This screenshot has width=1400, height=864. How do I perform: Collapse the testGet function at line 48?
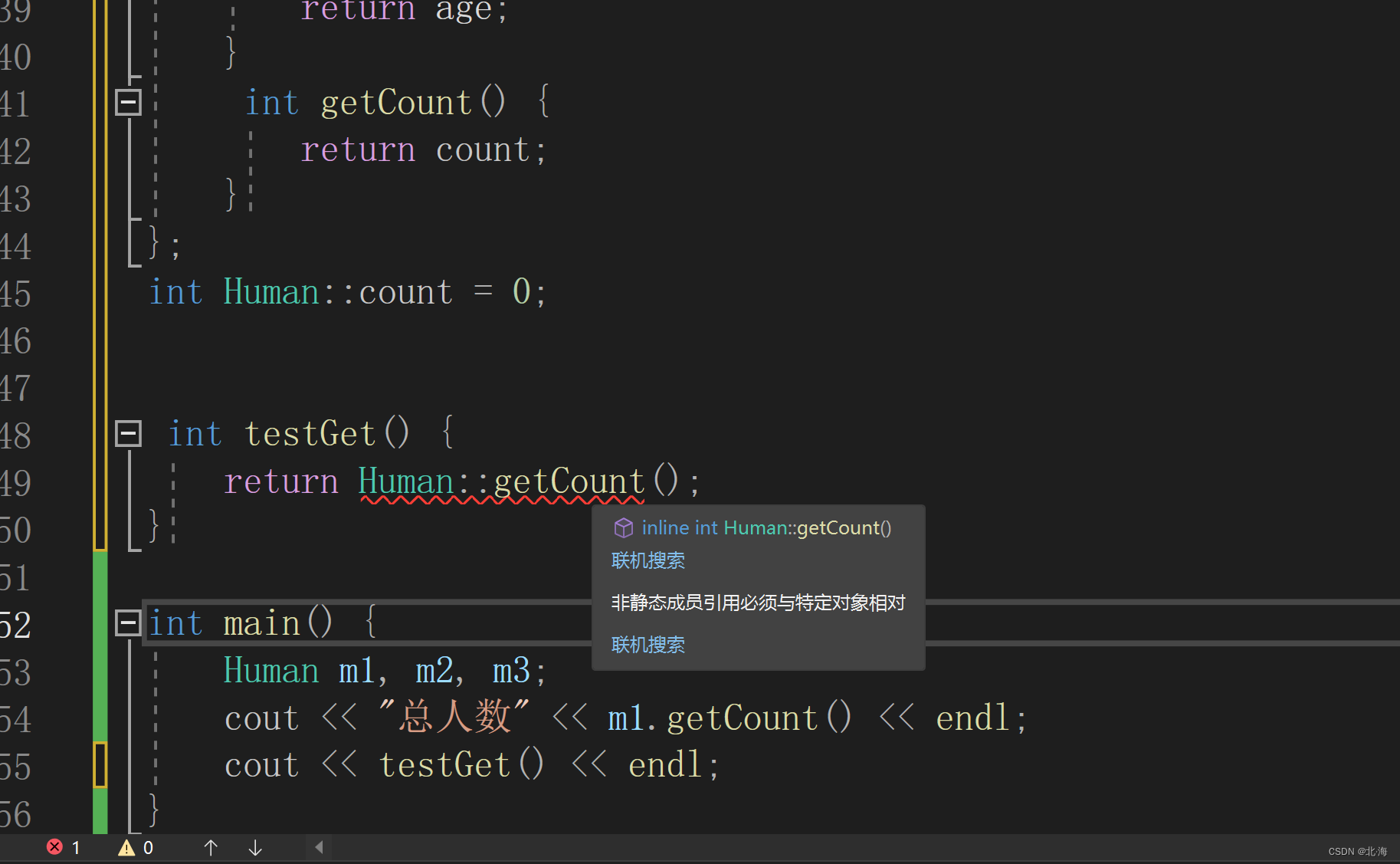point(128,433)
